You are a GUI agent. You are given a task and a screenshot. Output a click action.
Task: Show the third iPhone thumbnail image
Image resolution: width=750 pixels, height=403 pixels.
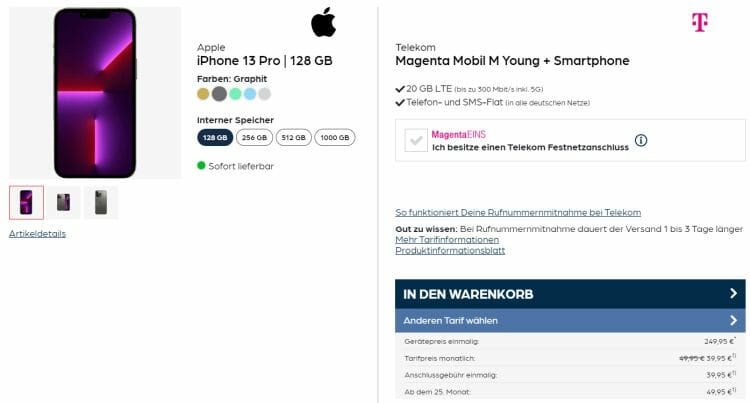pos(101,202)
